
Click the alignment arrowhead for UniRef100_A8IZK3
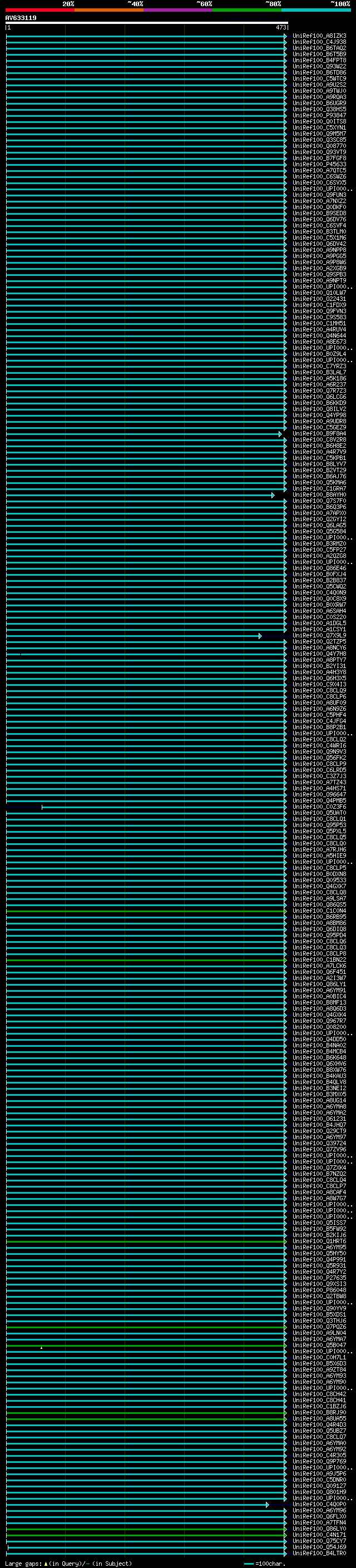point(285,37)
